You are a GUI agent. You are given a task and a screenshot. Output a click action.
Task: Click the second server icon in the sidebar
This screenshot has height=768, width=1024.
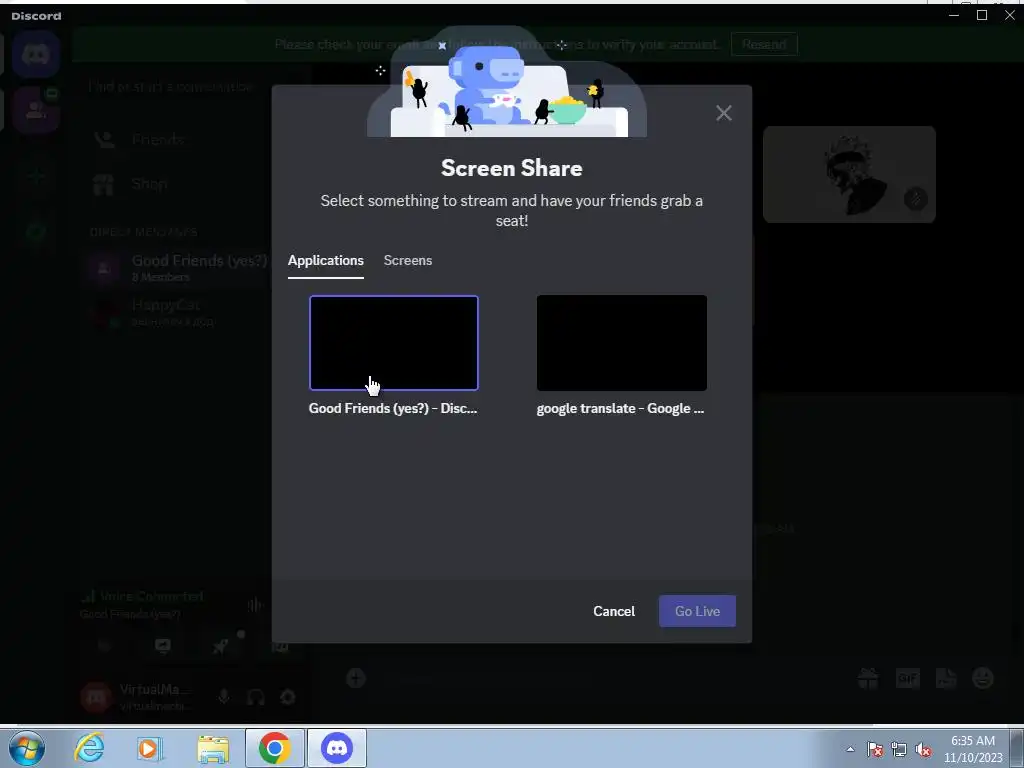36,110
